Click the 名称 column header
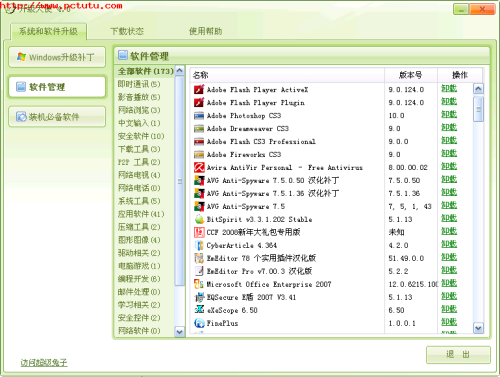Viewport: 500px width, 377px height. tap(287, 75)
